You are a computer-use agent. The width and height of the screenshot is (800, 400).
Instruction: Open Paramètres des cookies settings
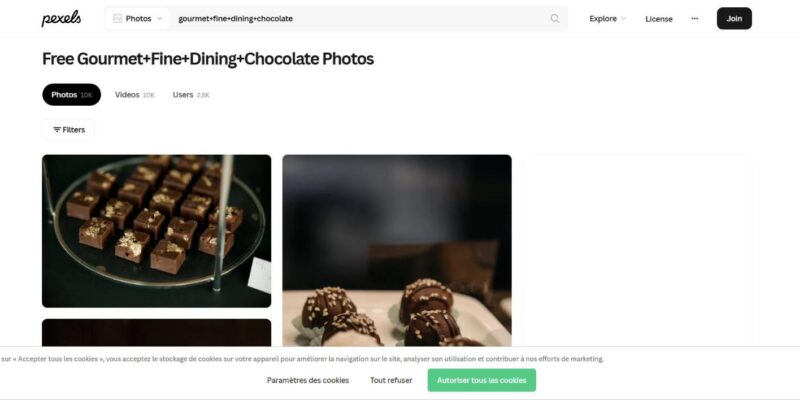pos(308,380)
